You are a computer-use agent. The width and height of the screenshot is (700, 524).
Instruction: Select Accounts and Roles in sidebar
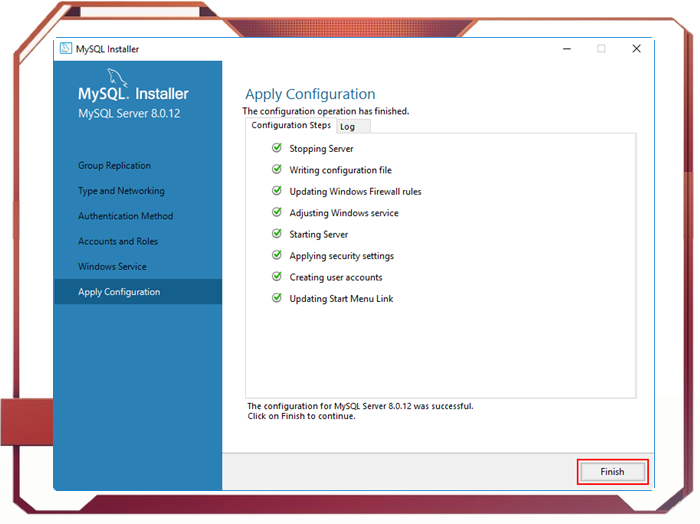coord(118,241)
